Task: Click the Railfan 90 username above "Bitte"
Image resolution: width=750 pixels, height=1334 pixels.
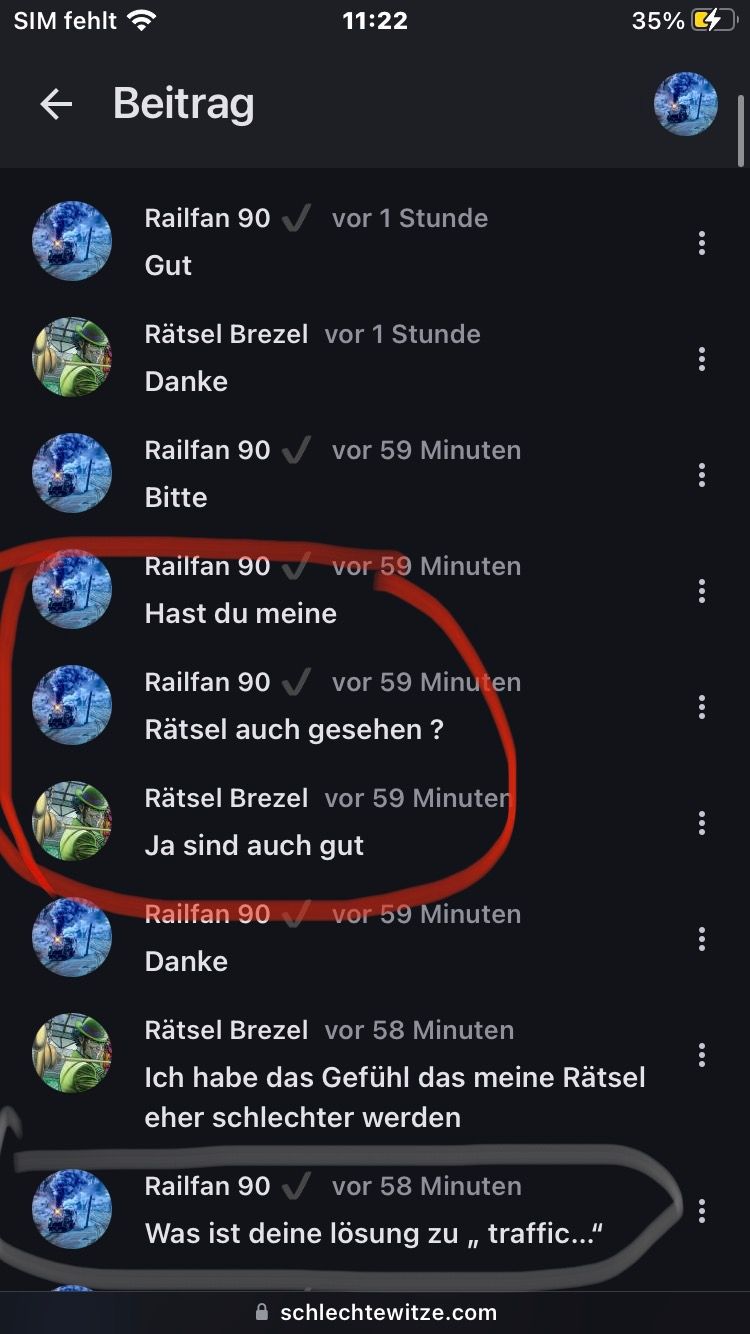Action: click(208, 450)
